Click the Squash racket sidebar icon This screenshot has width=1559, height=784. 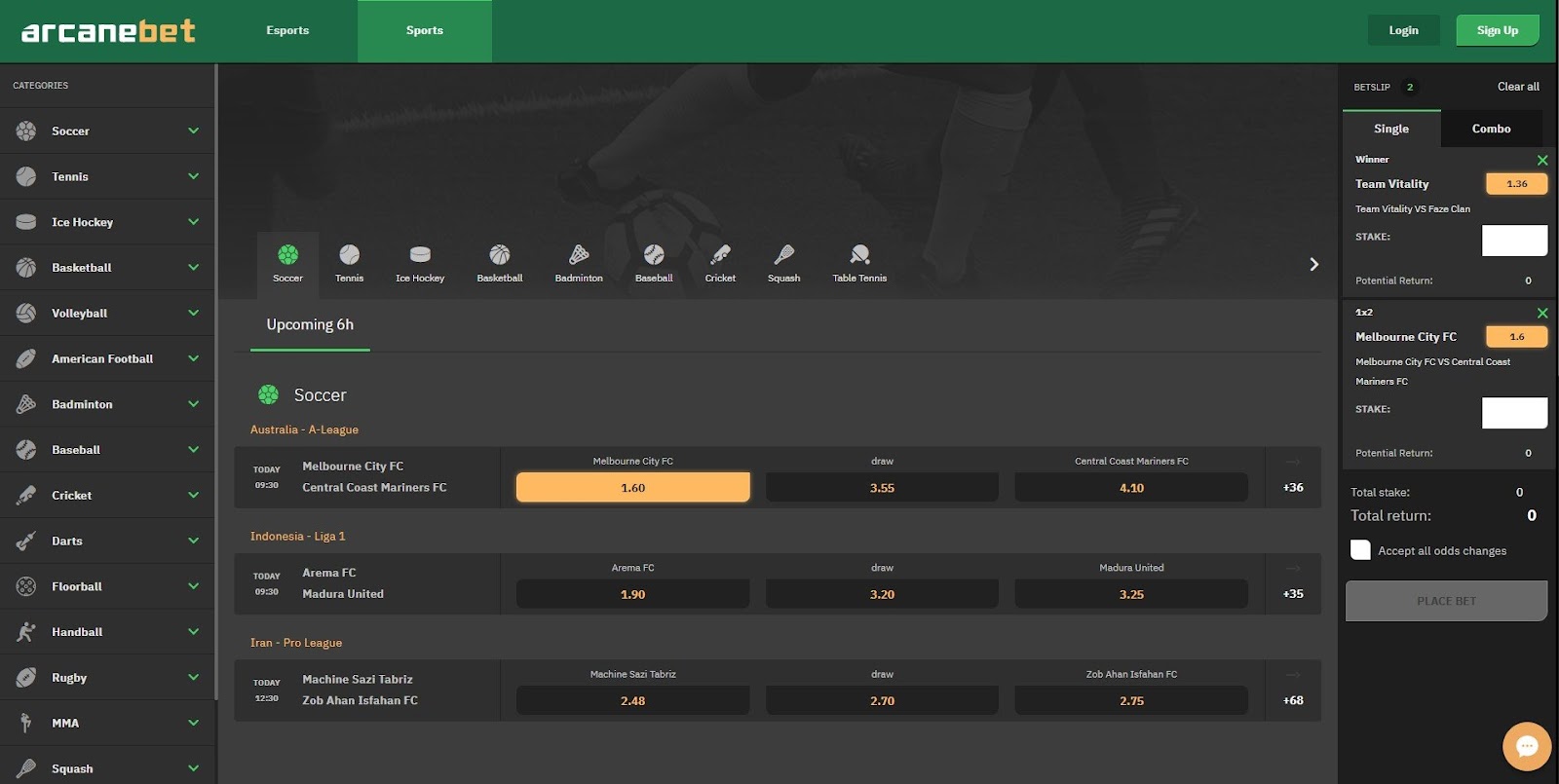coord(26,768)
